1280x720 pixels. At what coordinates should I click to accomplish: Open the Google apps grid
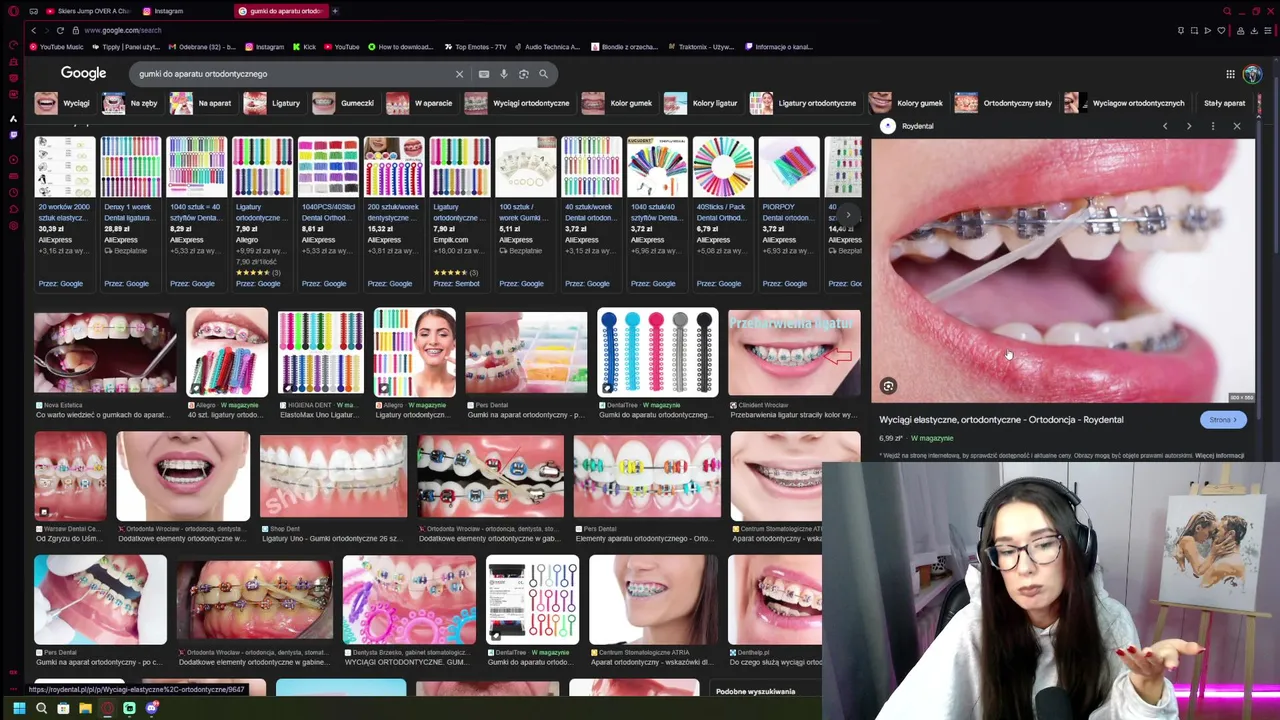(x=1230, y=74)
